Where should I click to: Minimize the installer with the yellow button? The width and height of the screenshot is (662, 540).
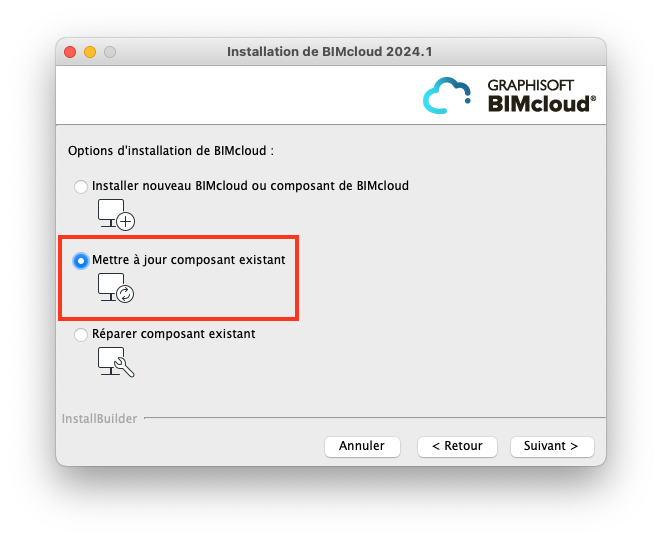coord(90,52)
